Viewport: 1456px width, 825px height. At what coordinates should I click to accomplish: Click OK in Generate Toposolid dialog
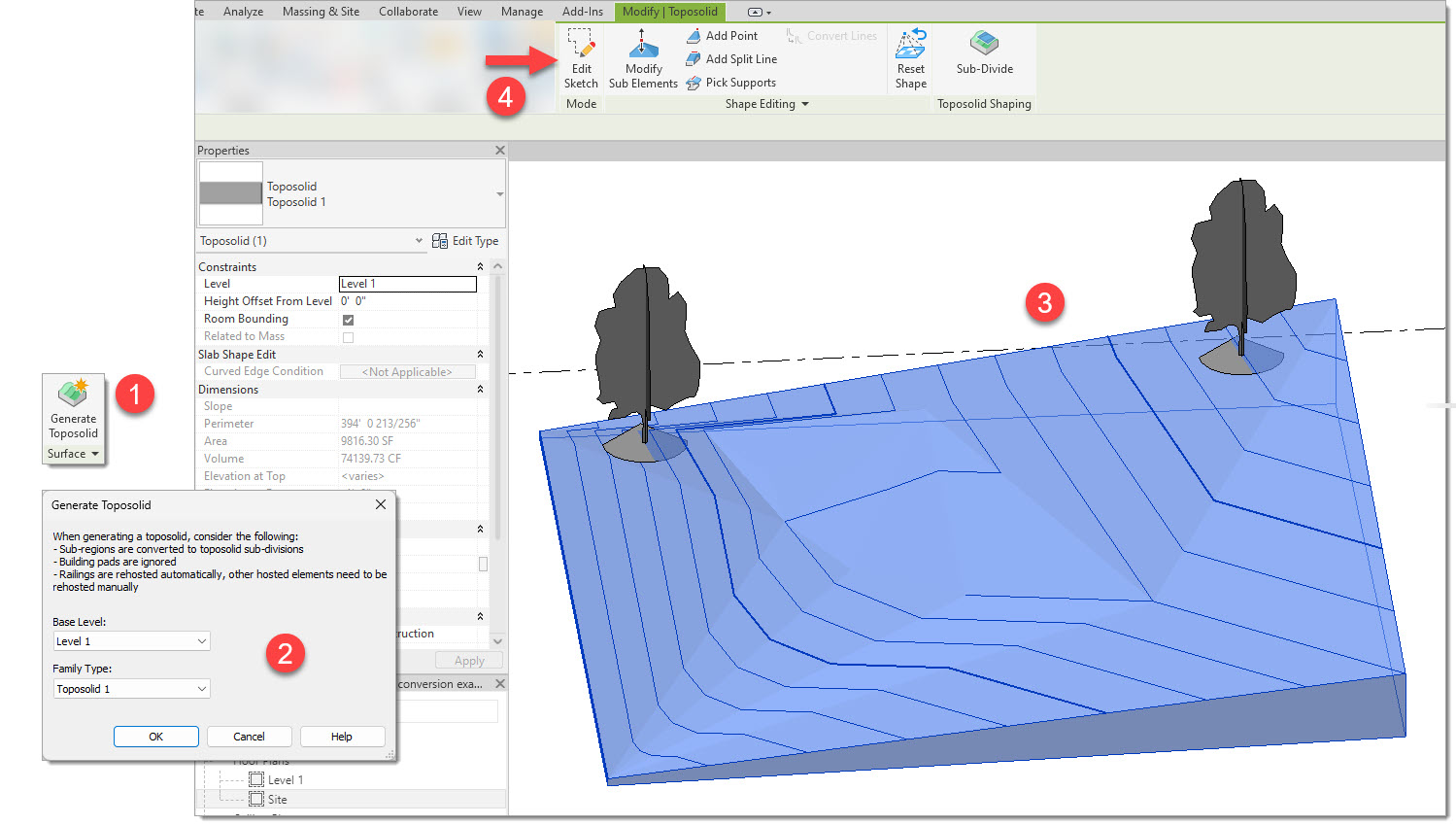(155, 737)
